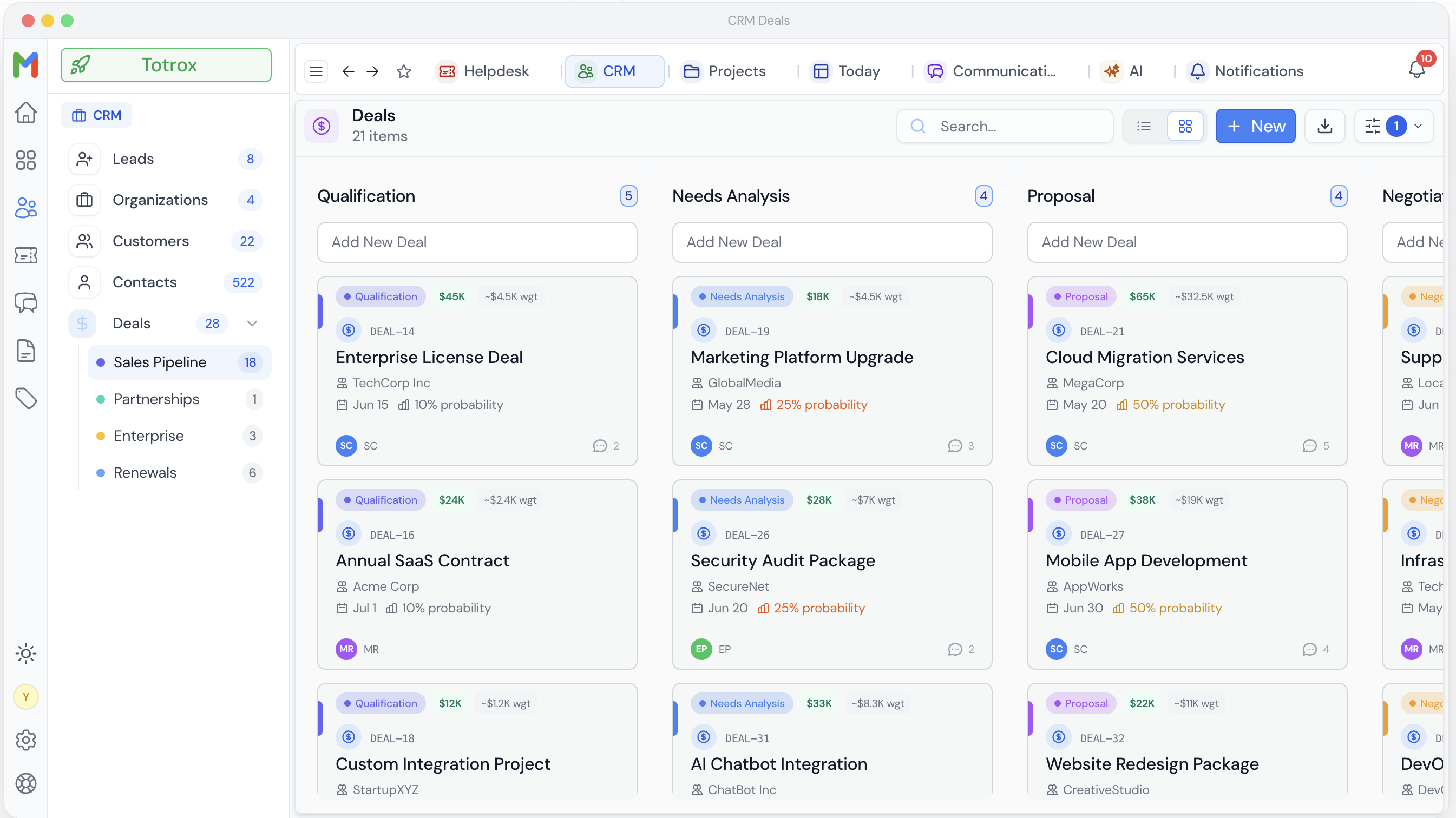
Task: Open comments on Marketing Platform Upgrade card
Action: point(961,446)
